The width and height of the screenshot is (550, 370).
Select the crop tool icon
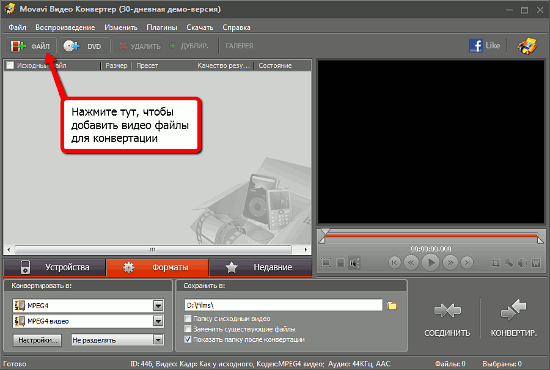pos(496,263)
